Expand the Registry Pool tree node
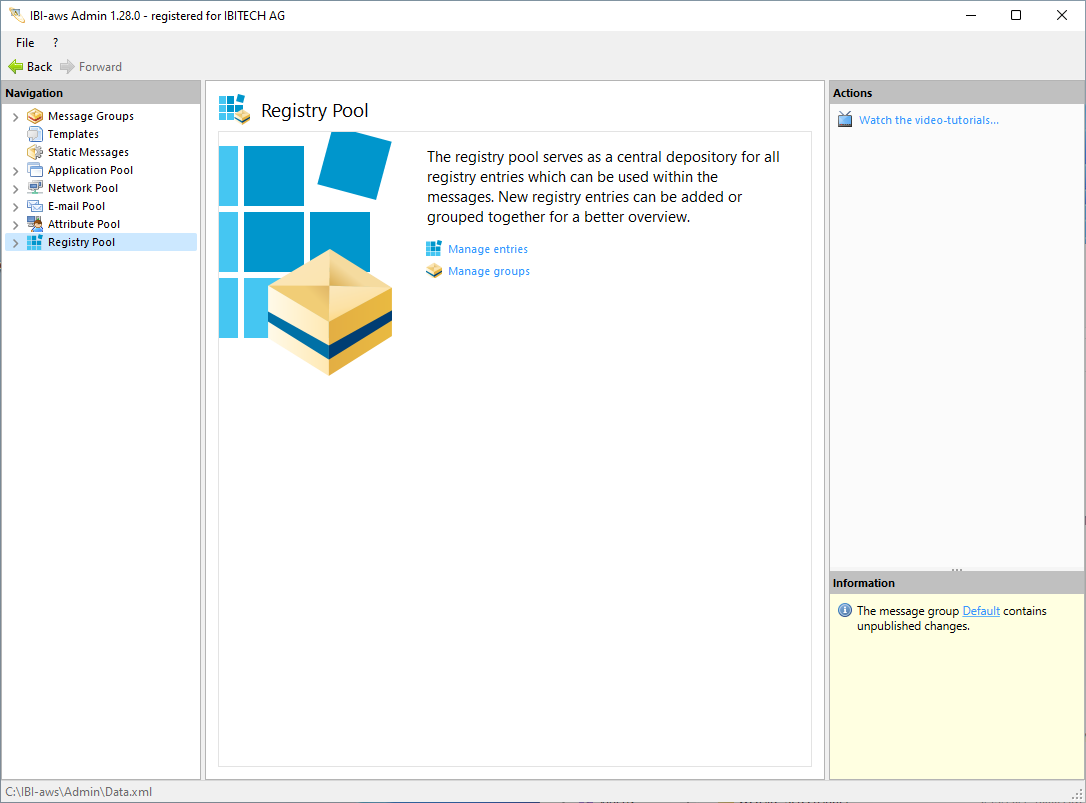 coord(15,243)
